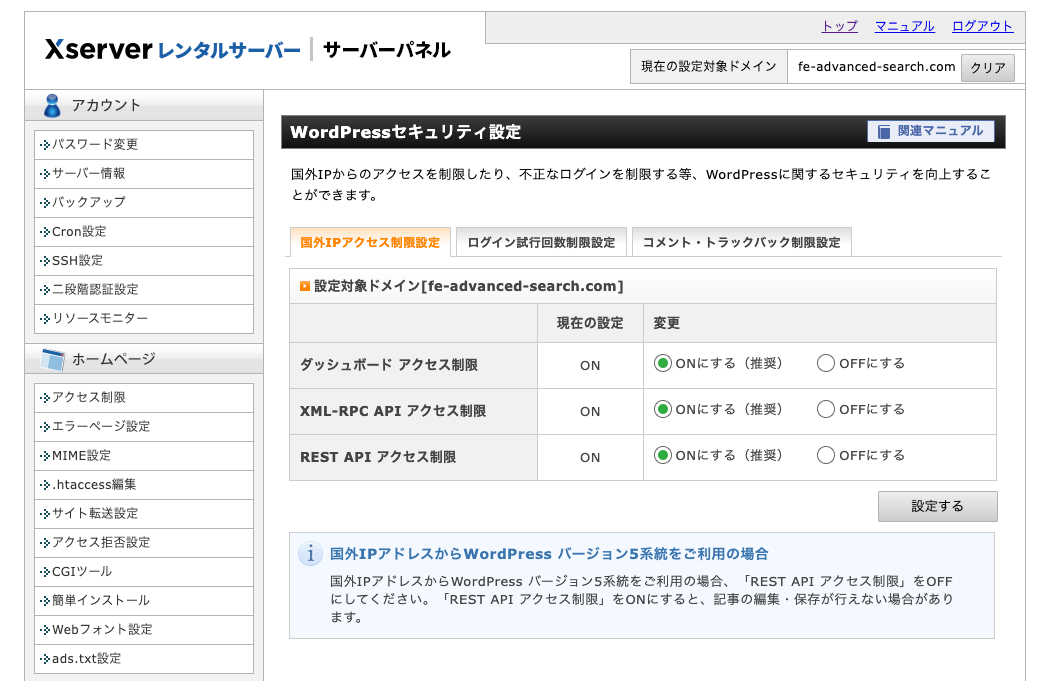Select ONにする for REST API アクセス制限
The width and height of the screenshot is (1054, 681).
663,455
